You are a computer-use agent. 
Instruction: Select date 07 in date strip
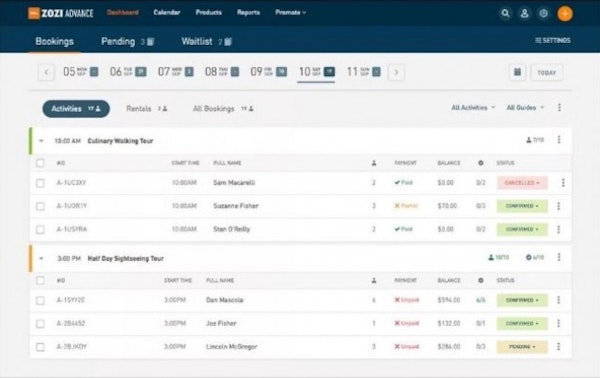click(176, 72)
